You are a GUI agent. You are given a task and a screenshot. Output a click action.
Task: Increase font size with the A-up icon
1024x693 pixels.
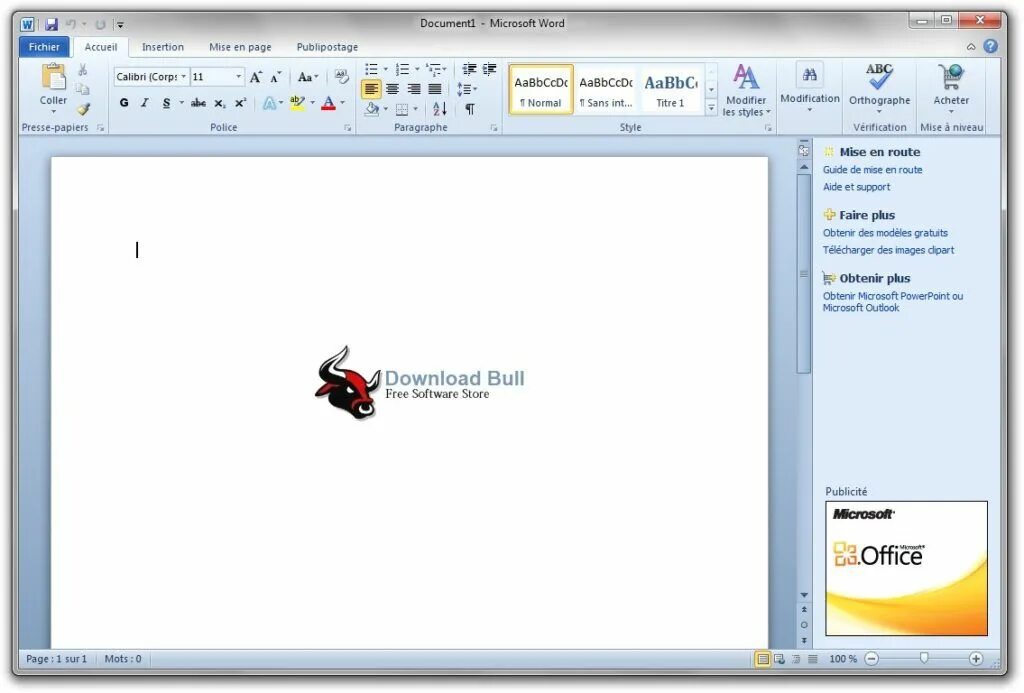coord(256,77)
